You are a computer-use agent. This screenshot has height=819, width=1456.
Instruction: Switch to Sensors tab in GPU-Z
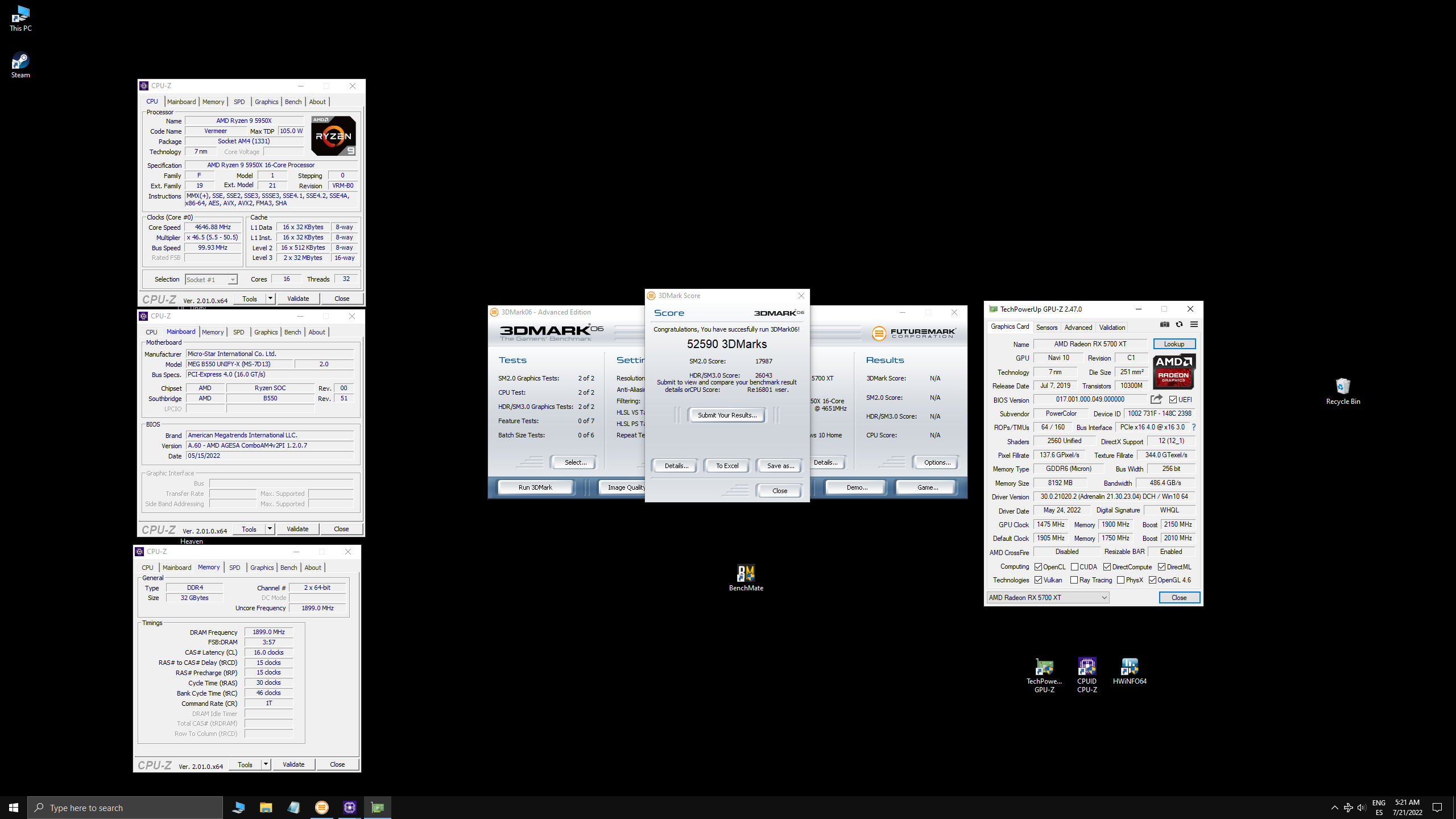coord(1046,327)
